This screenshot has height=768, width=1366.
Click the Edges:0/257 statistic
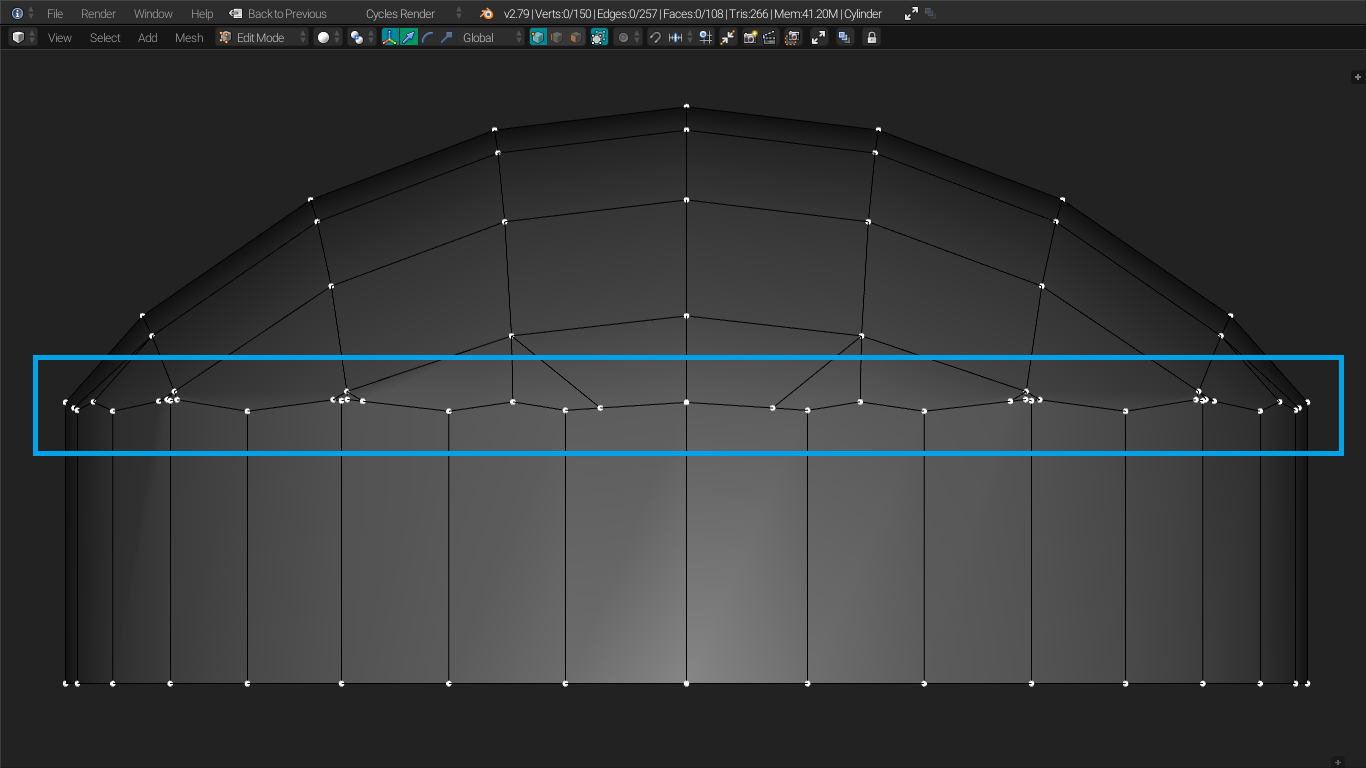[626, 14]
